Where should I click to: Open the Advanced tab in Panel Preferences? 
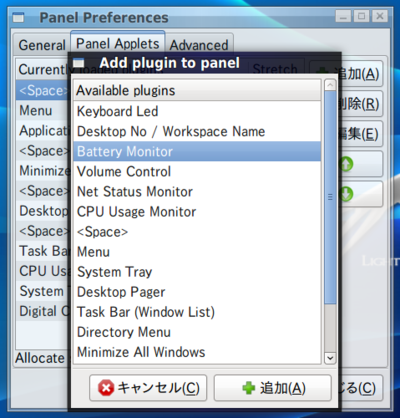pos(199,45)
